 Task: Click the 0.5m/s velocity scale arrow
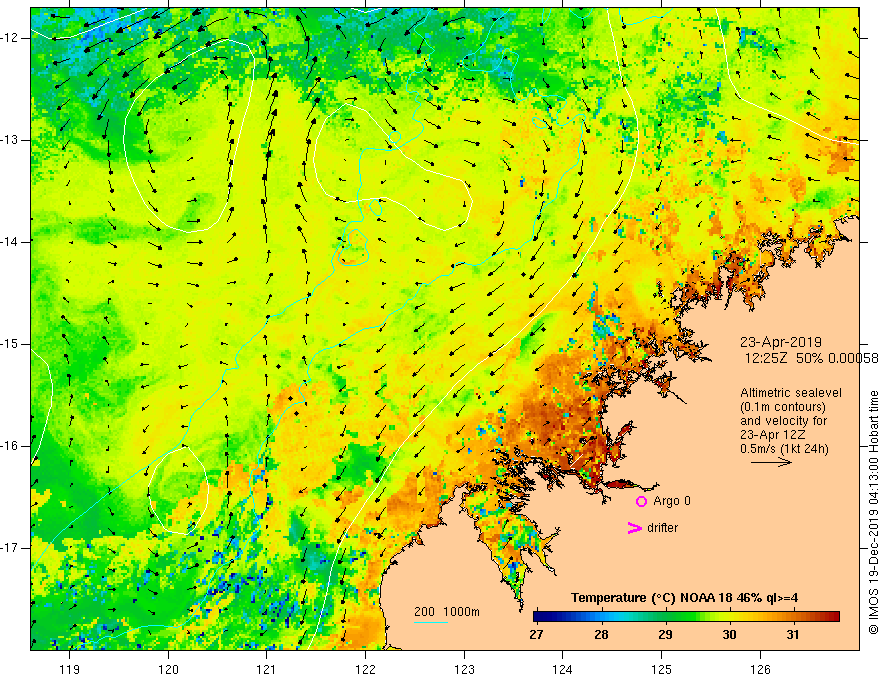[x=771, y=462]
